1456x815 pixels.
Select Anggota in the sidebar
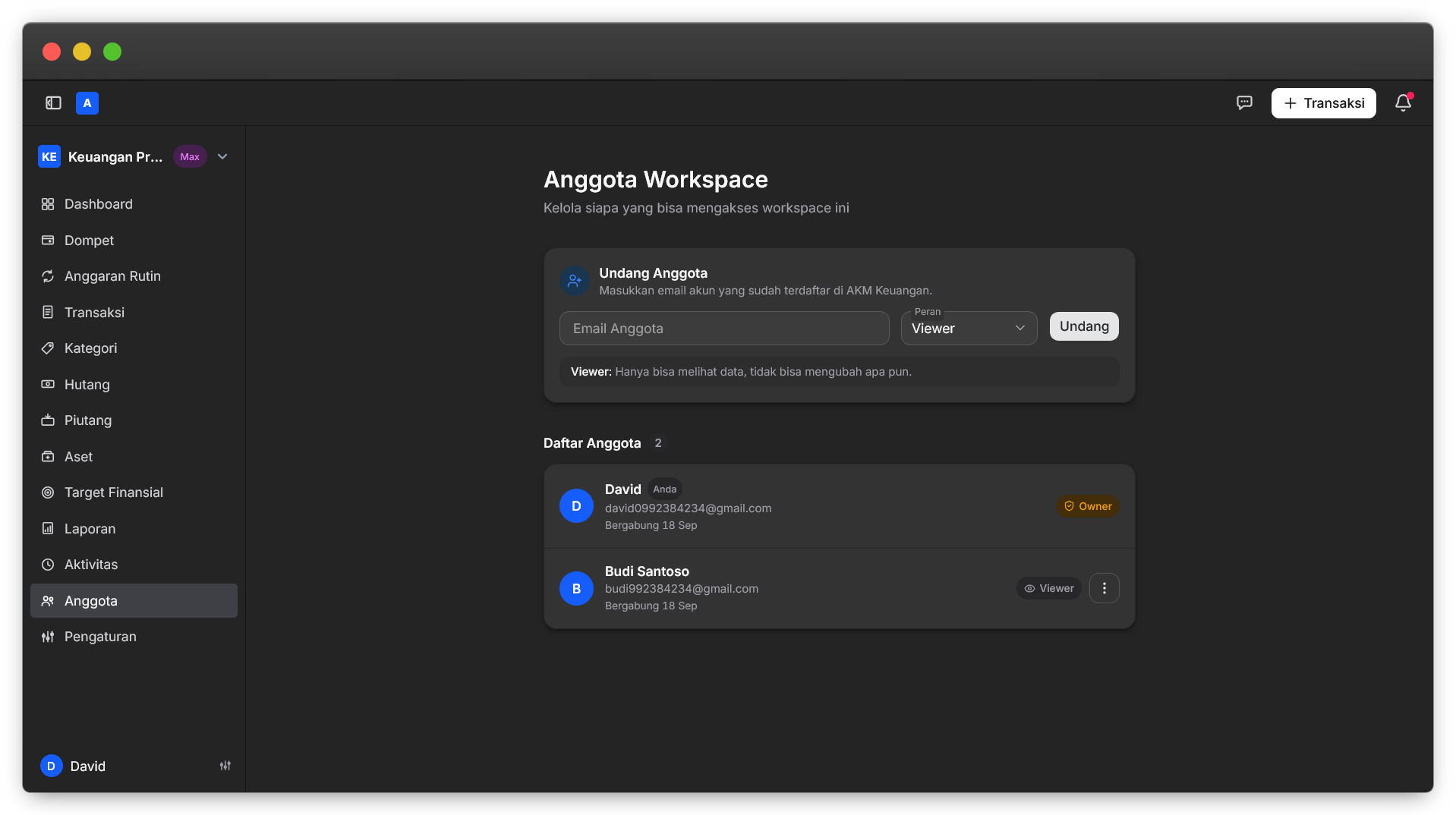point(134,601)
